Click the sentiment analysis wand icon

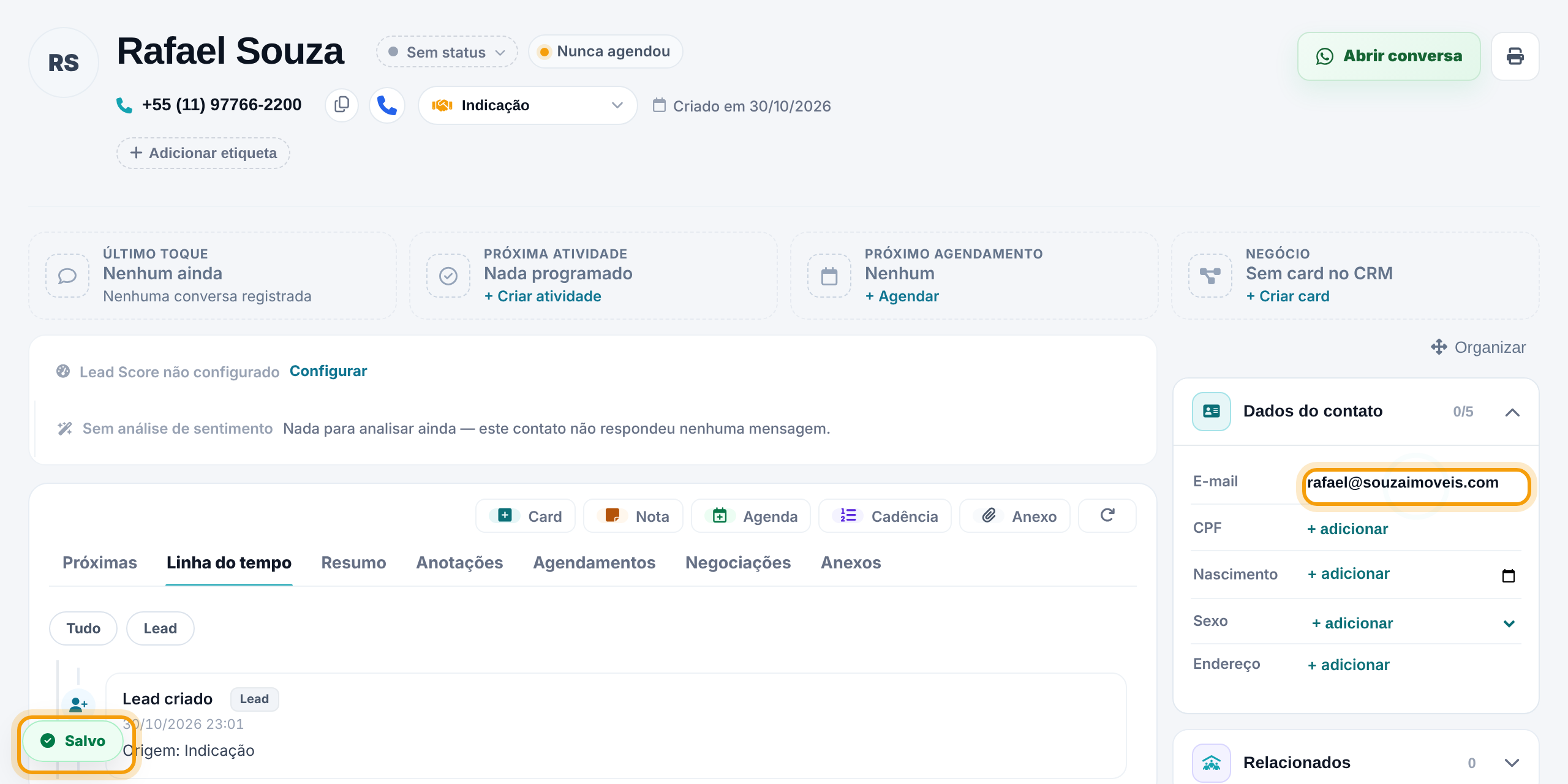click(x=65, y=428)
